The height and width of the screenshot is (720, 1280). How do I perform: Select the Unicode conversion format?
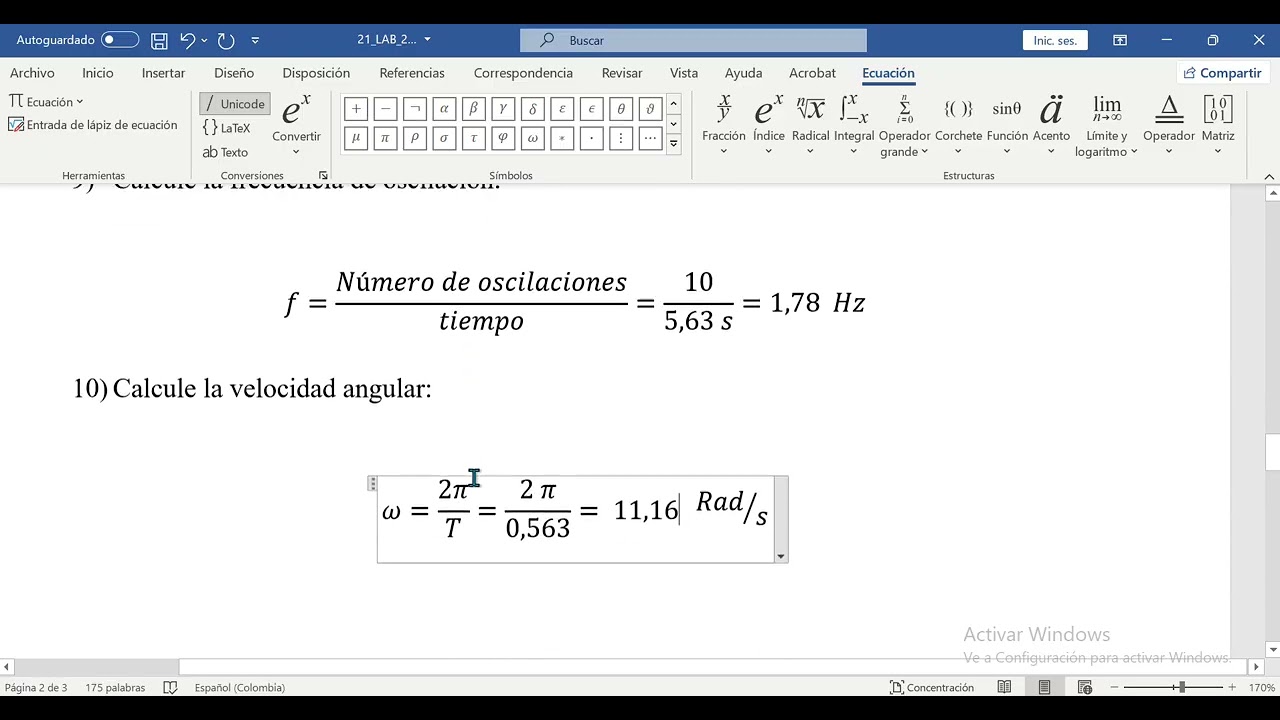(x=234, y=104)
